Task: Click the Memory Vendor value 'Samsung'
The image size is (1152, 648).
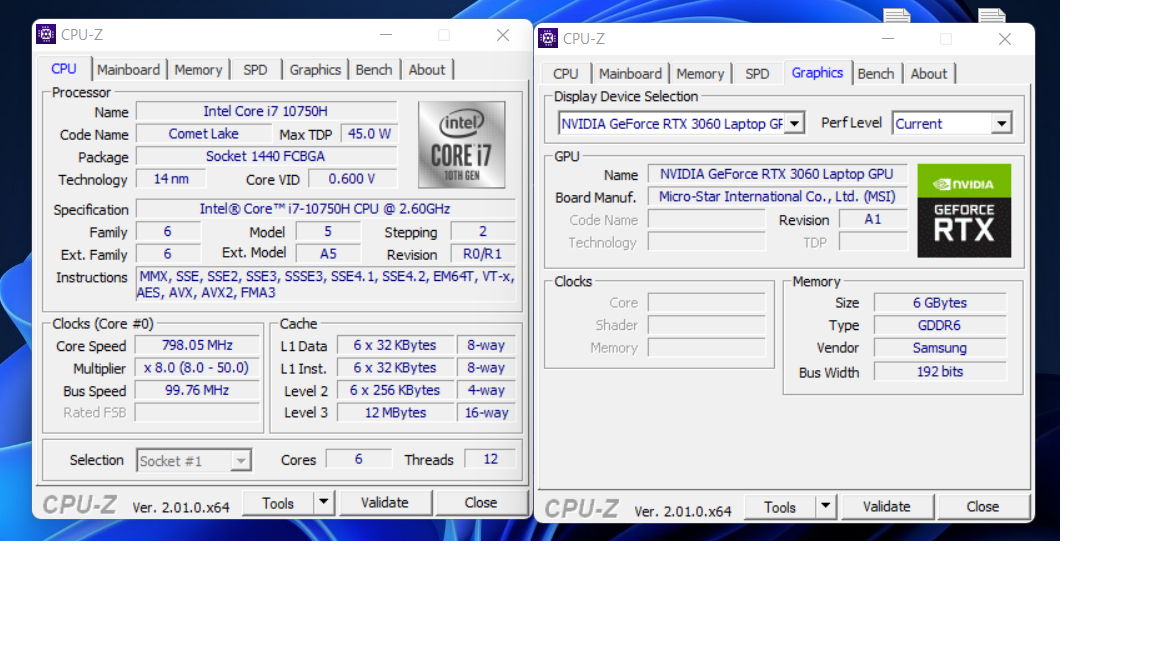Action: tap(940, 348)
